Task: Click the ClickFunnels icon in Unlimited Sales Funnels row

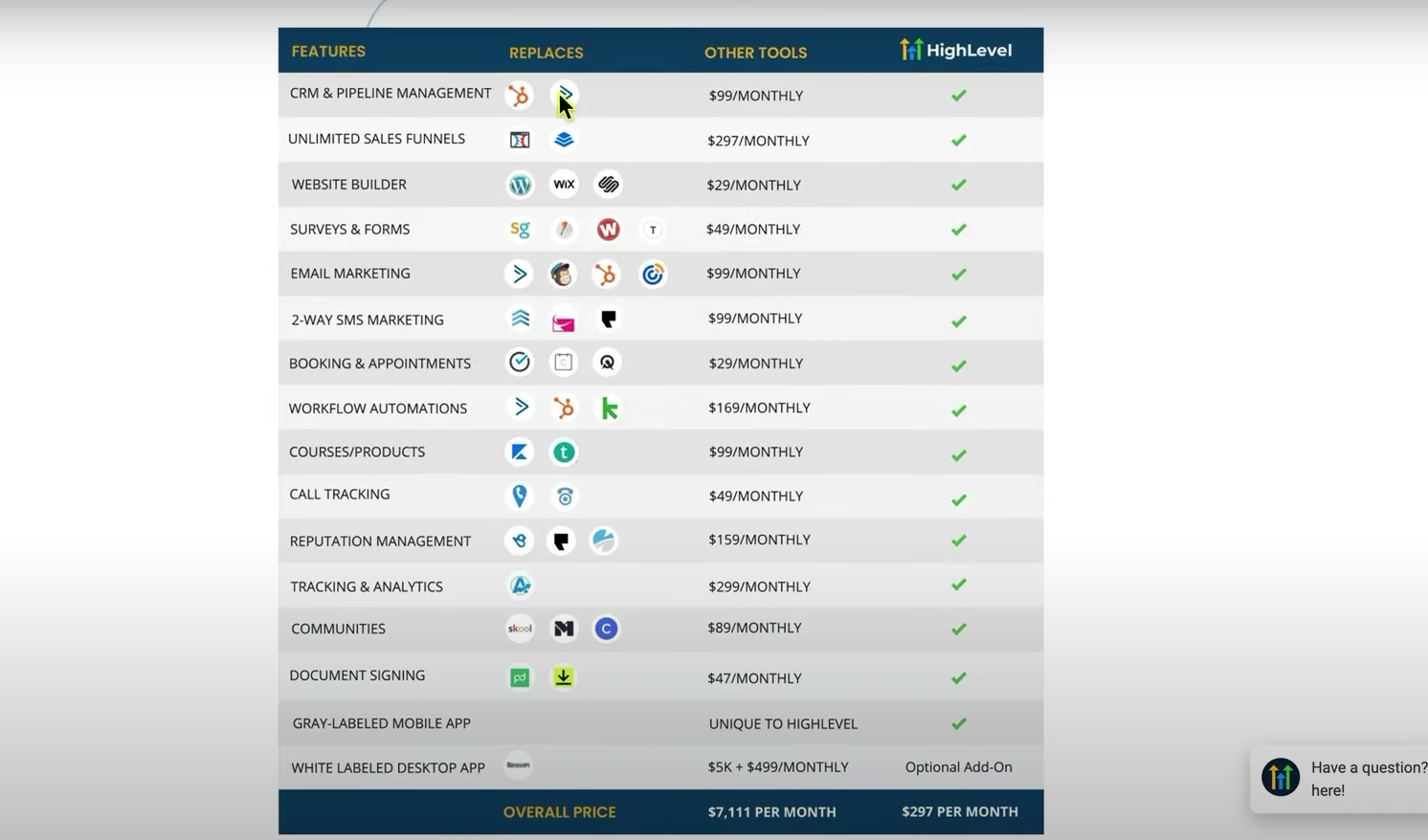Action: click(520, 140)
